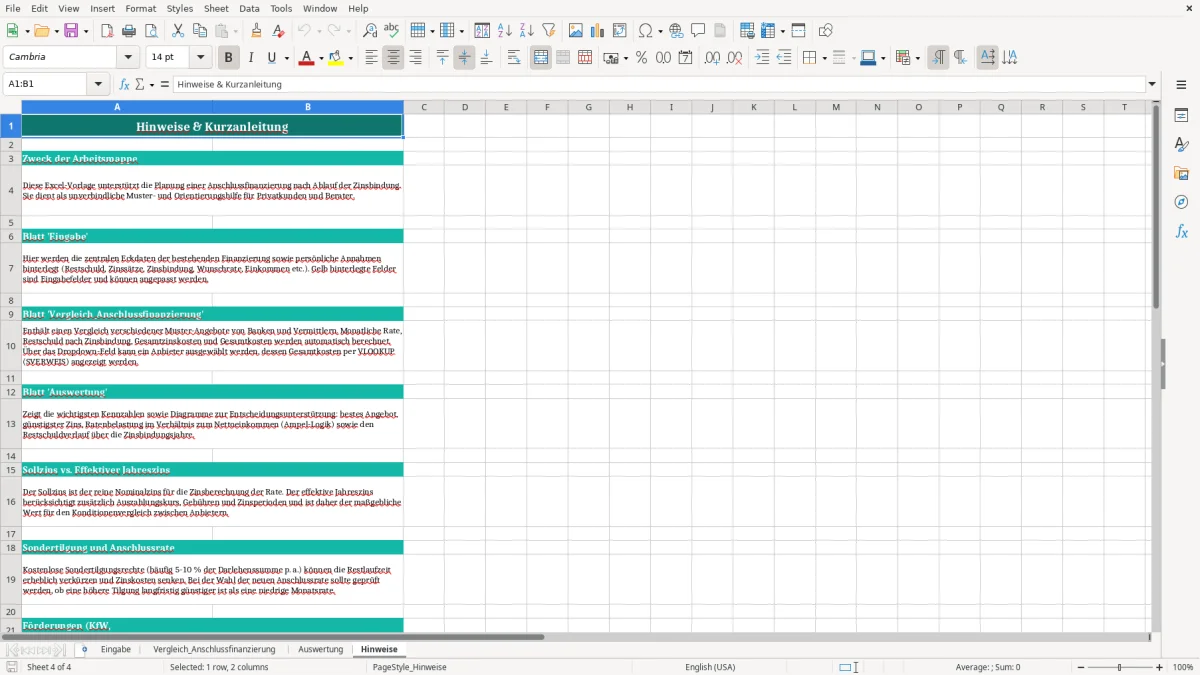
Task: Clear direct formatting
Action: point(279,31)
